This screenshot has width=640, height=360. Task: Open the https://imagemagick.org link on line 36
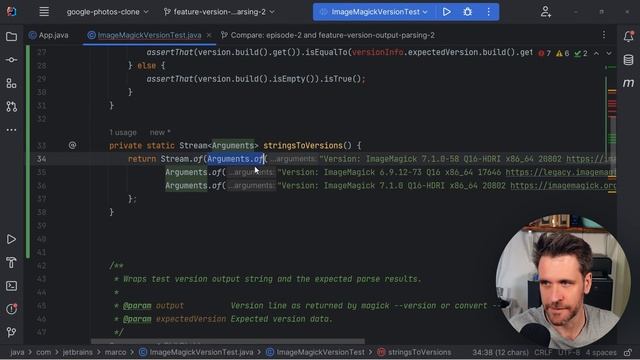pyautogui.click(x=563, y=186)
